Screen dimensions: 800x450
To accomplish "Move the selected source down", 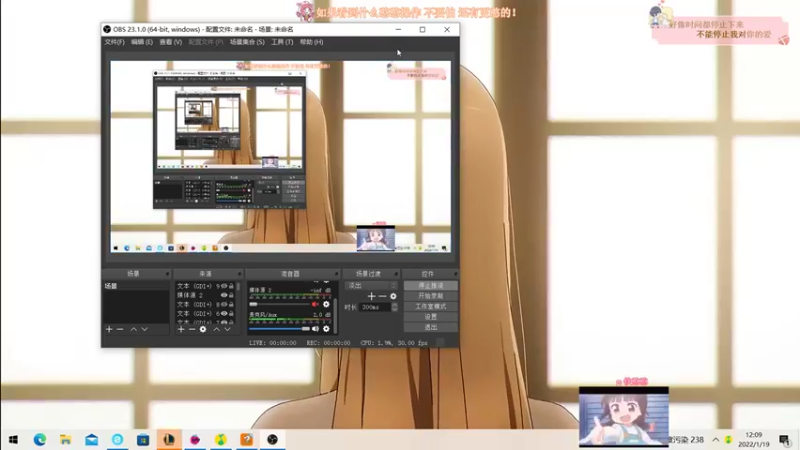I will [228, 330].
